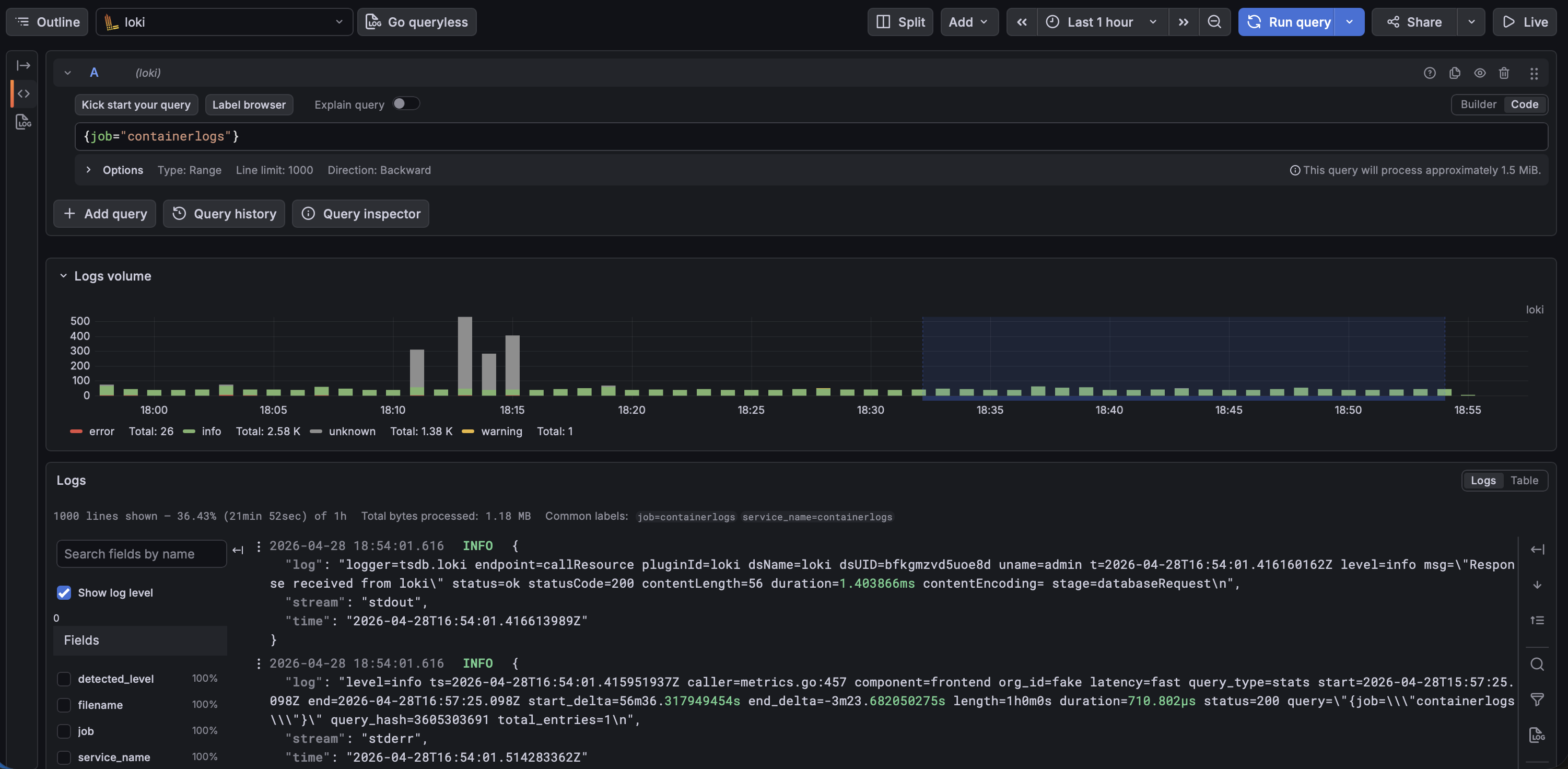This screenshot has height=769, width=1568.
Task: Check the service_name field checkbox
Action: [63, 758]
